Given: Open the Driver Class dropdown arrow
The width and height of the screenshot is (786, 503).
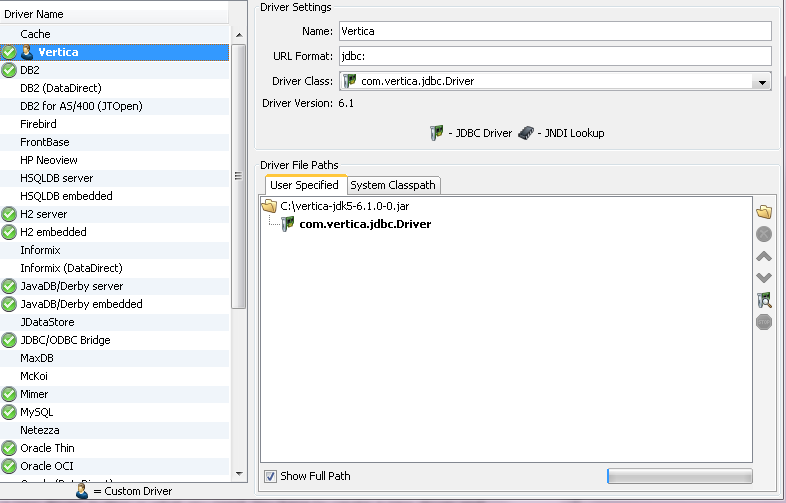Looking at the screenshot, I should point(762,82).
